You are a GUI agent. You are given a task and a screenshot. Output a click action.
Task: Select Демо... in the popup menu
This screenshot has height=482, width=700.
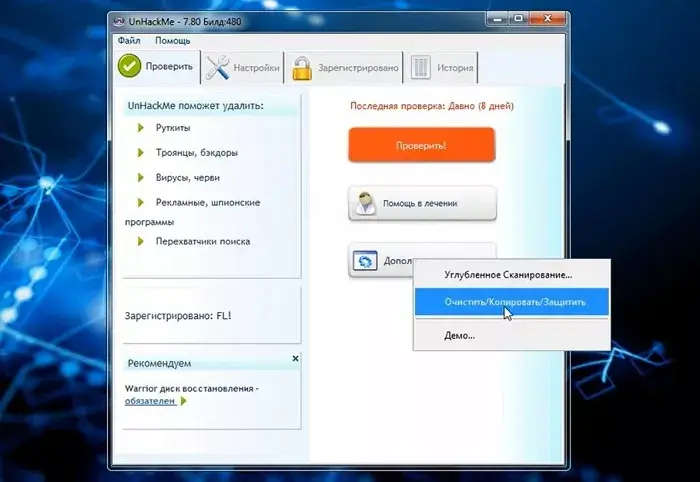click(460, 335)
